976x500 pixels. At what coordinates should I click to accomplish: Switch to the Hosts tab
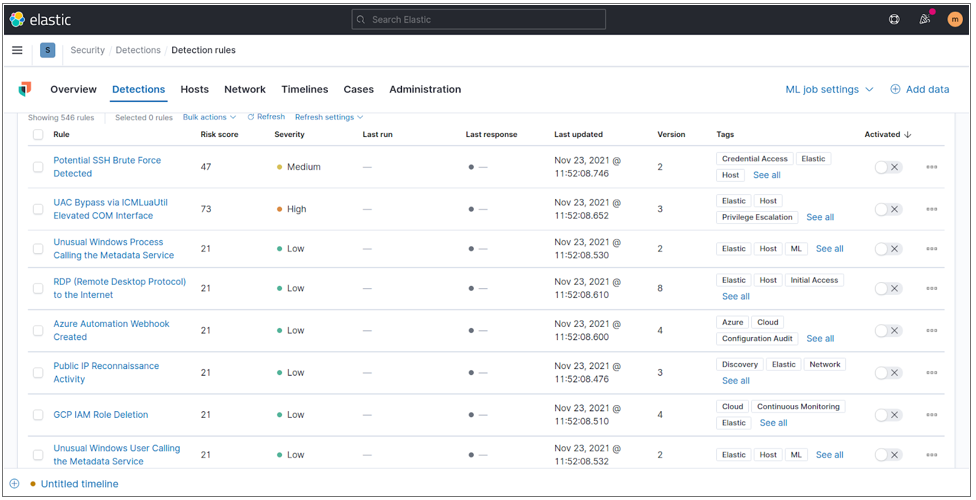click(194, 89)
